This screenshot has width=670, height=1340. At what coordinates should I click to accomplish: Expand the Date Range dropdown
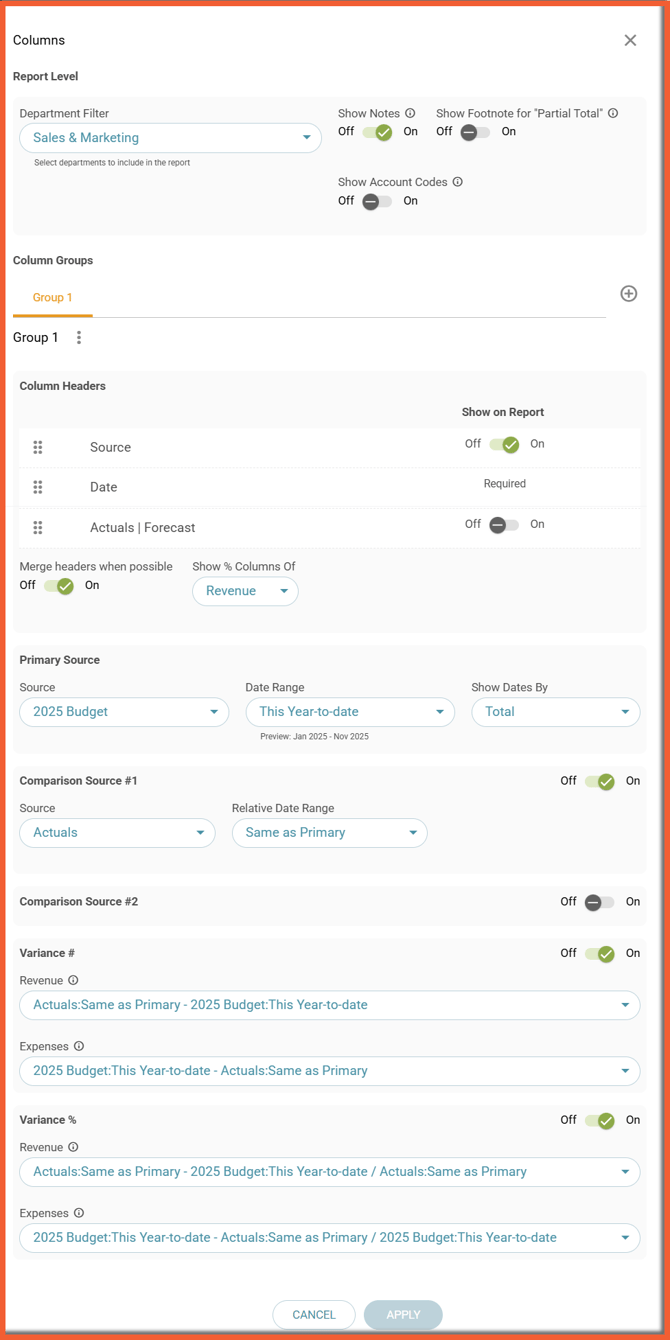pos(350,712)
